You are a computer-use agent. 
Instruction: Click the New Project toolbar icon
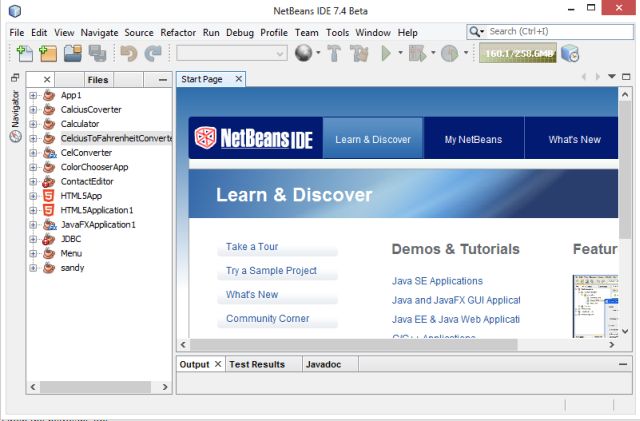[48, 53]
